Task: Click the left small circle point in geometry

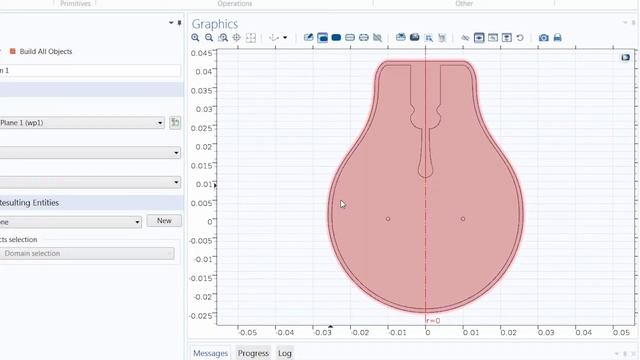Action: pos(388,219)
